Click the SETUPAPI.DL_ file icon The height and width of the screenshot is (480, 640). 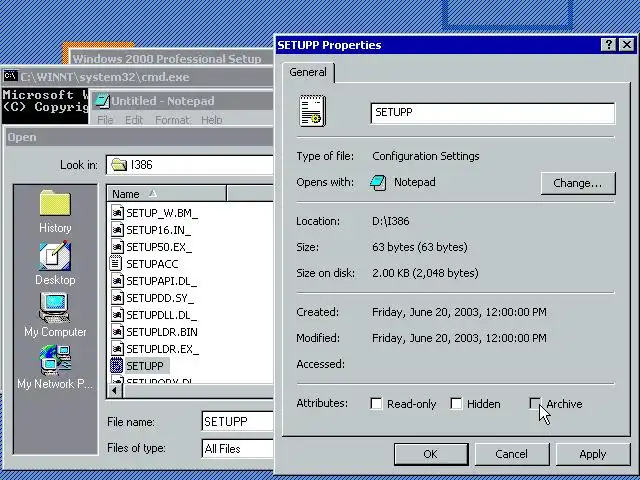tap(117, 281)
